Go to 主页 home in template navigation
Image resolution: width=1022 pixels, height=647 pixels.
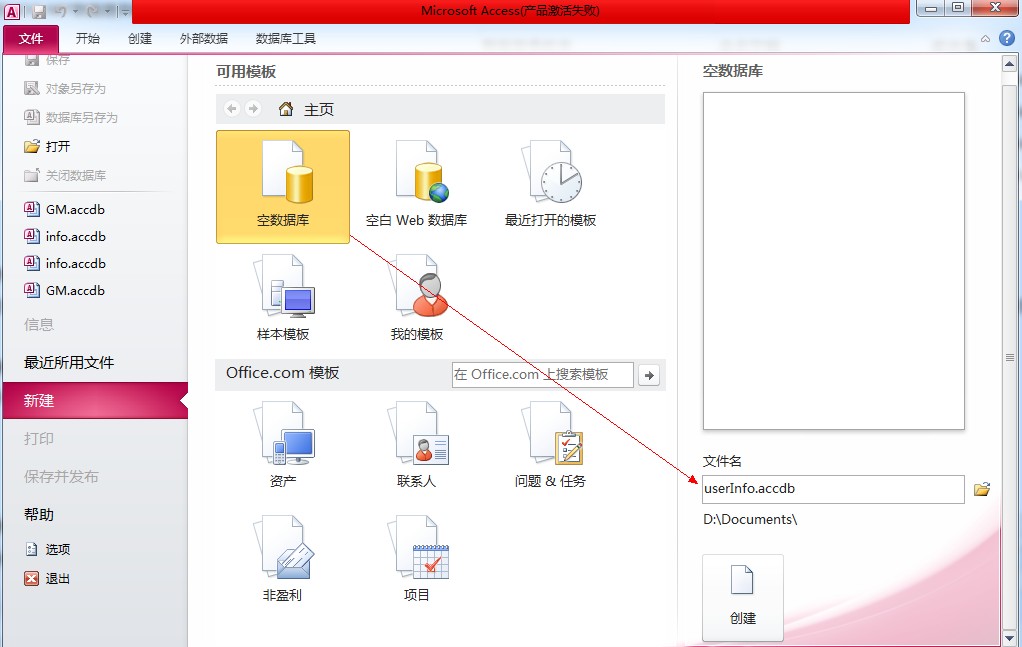(306, 109)
